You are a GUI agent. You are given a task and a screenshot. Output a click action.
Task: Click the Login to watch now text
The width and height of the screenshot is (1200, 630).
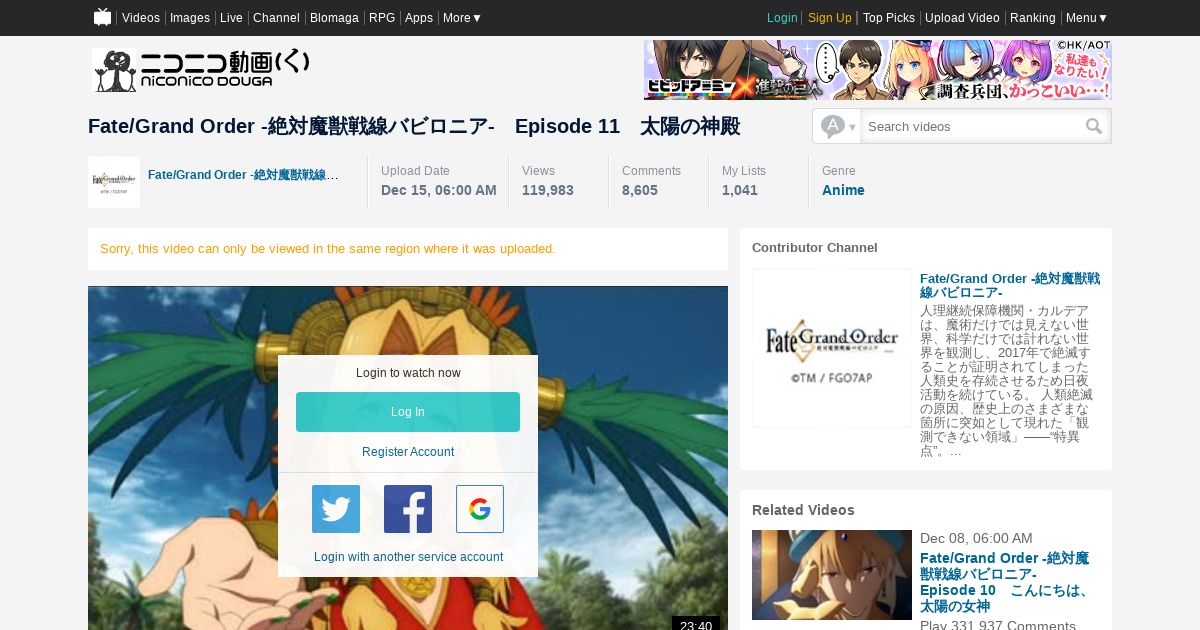(408, 373)
